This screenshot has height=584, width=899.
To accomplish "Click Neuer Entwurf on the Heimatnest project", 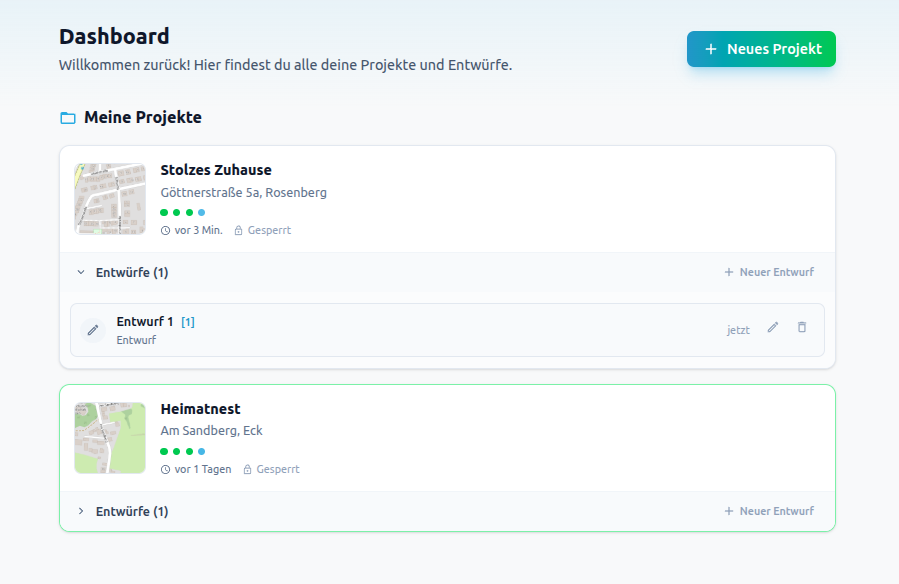I will point(768,510).
